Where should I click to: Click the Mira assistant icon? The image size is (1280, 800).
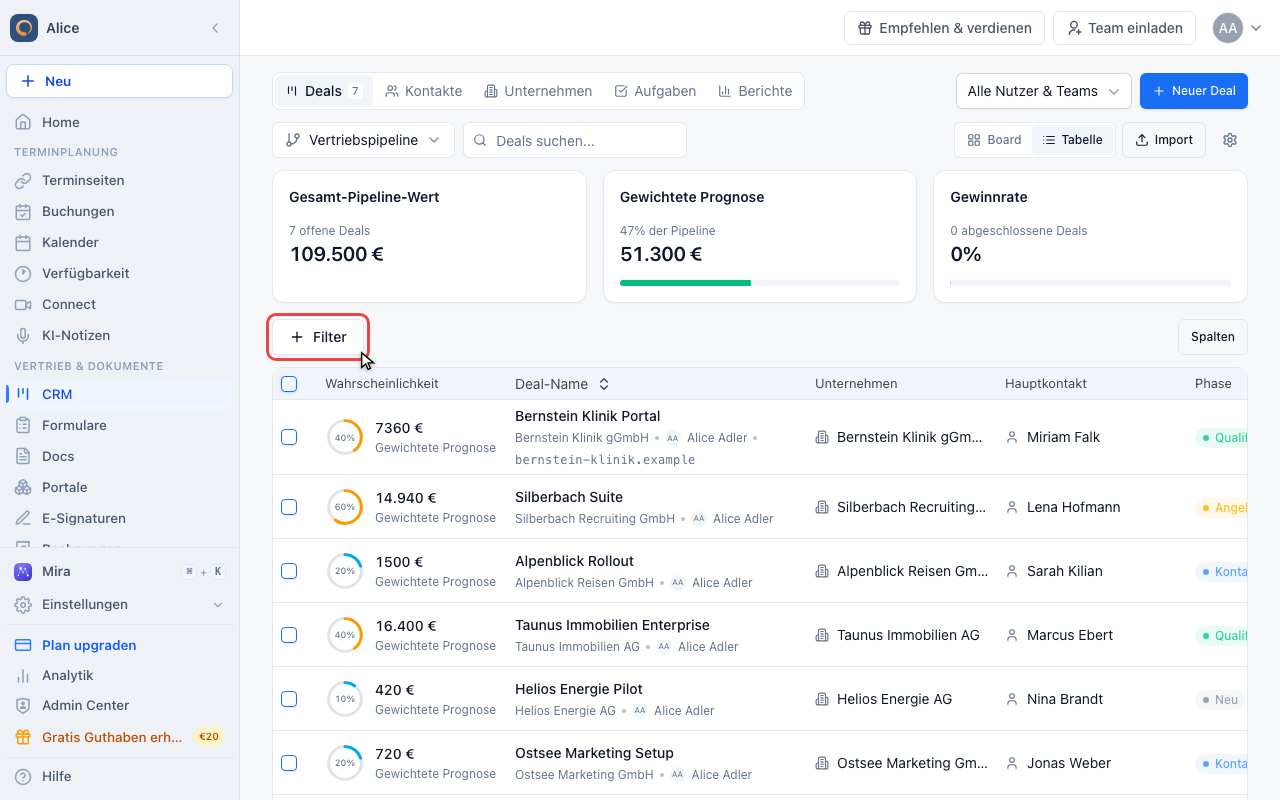coord(23,572)
